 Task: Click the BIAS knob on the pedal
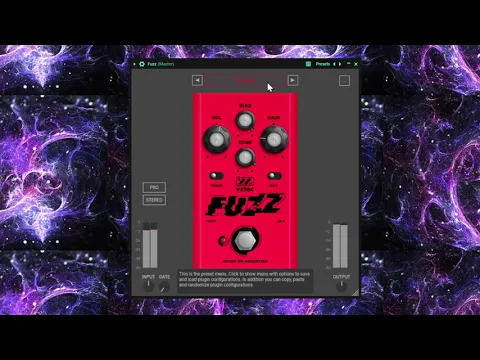245,120
